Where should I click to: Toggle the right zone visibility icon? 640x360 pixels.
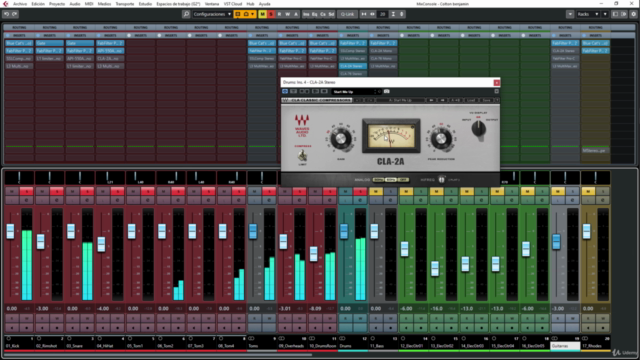(624, 14)
